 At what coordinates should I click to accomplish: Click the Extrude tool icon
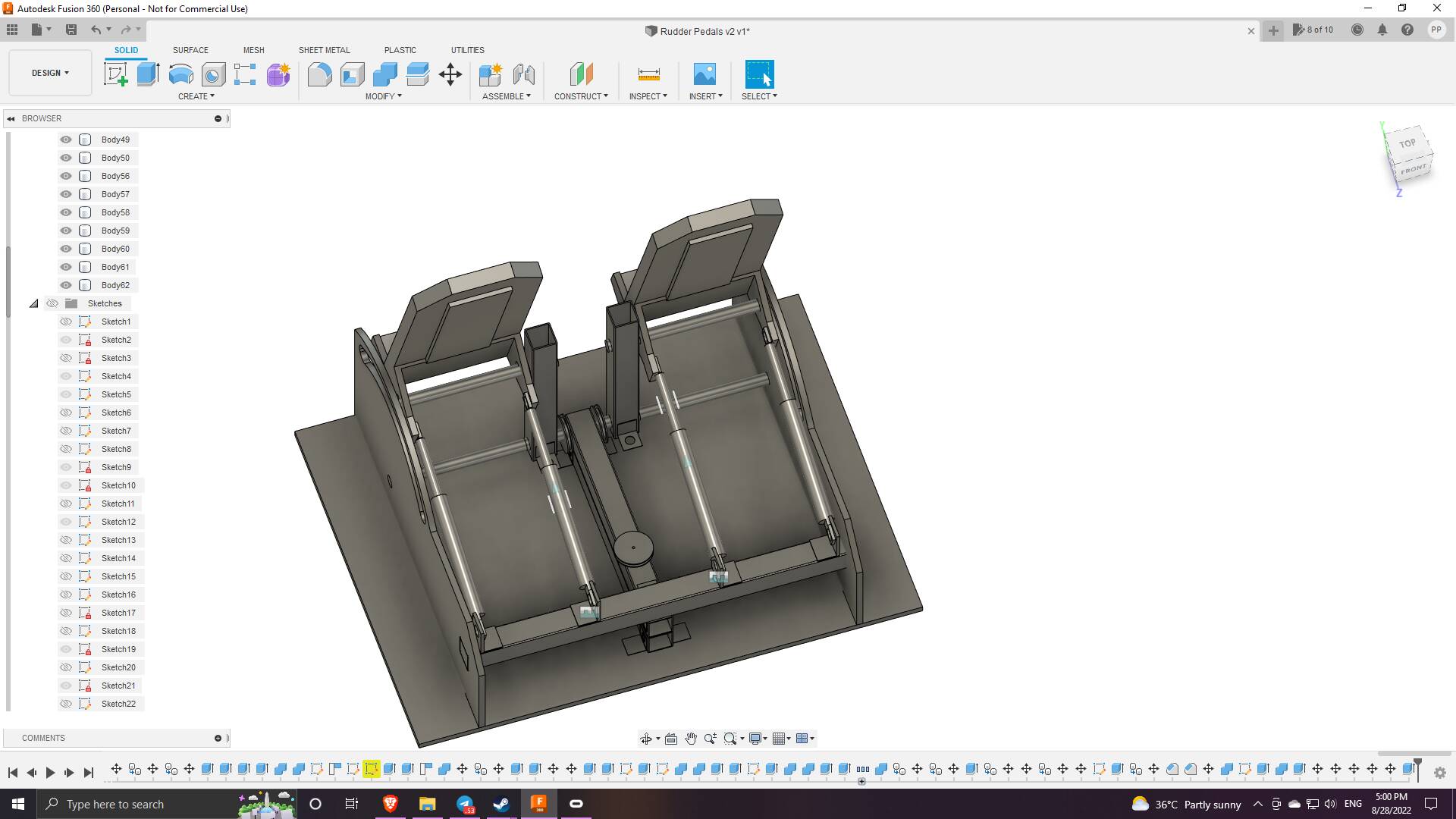148,74
